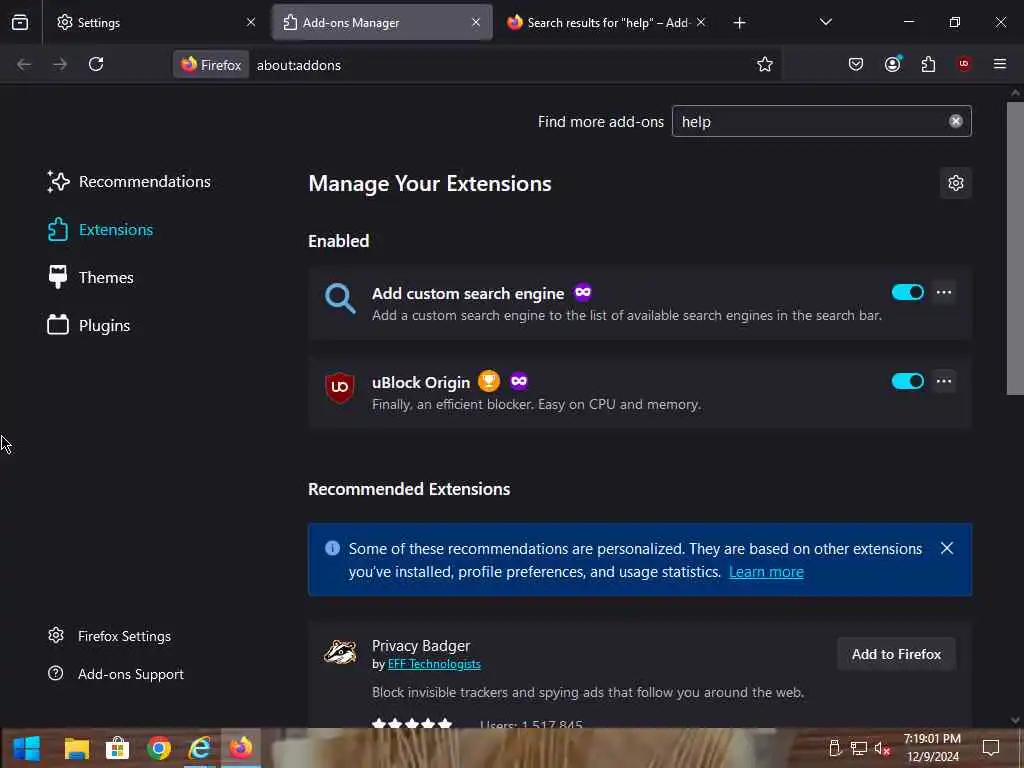Click uBlock Origin private browsing badge
This screenshot has width=1024, height=768.
(519, 381)
